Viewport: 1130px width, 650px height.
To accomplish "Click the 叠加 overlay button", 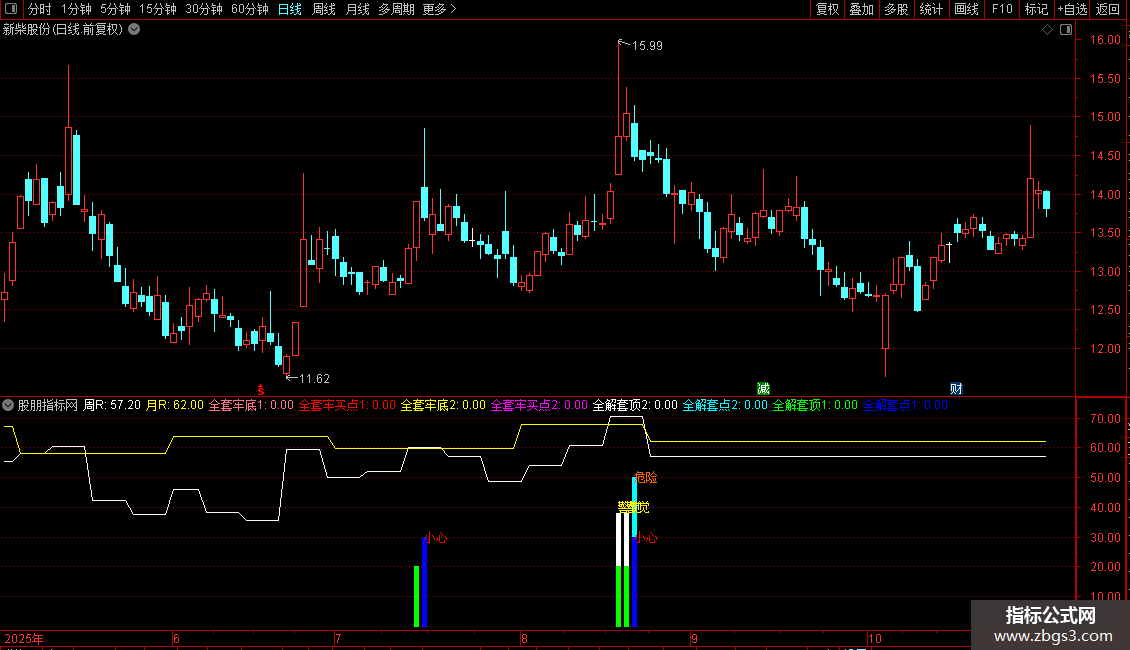I will pos(861,9).
